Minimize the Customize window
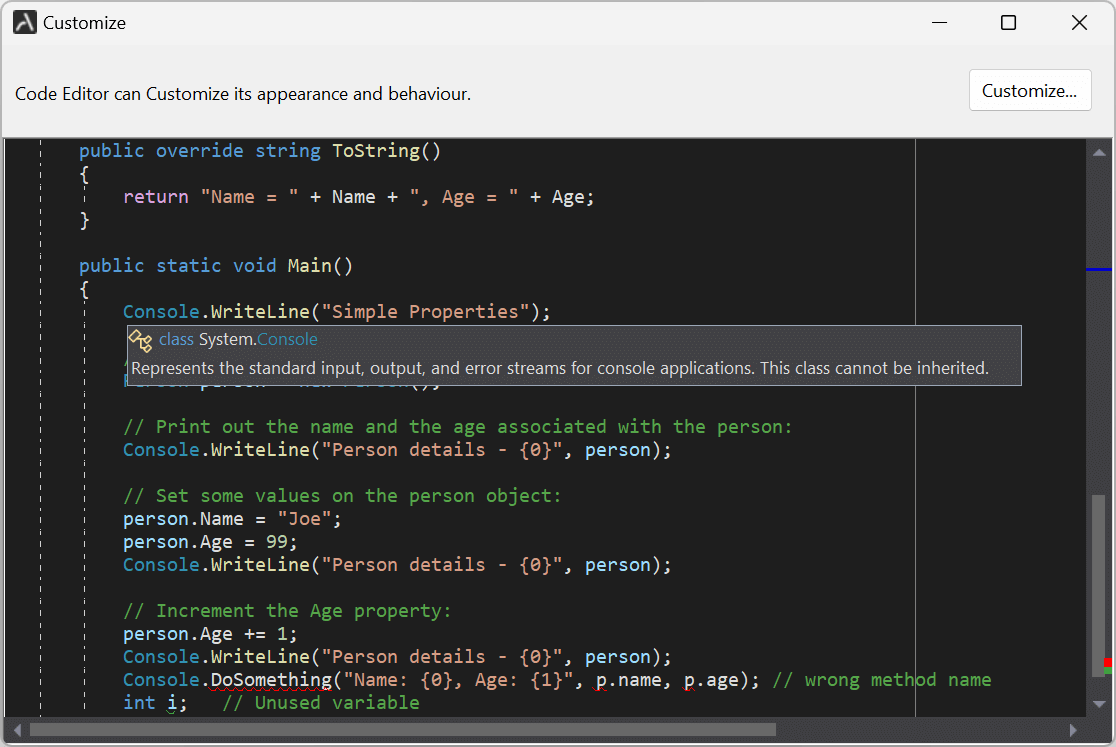Screen dimensions: 1116x747 click(939, 23)
